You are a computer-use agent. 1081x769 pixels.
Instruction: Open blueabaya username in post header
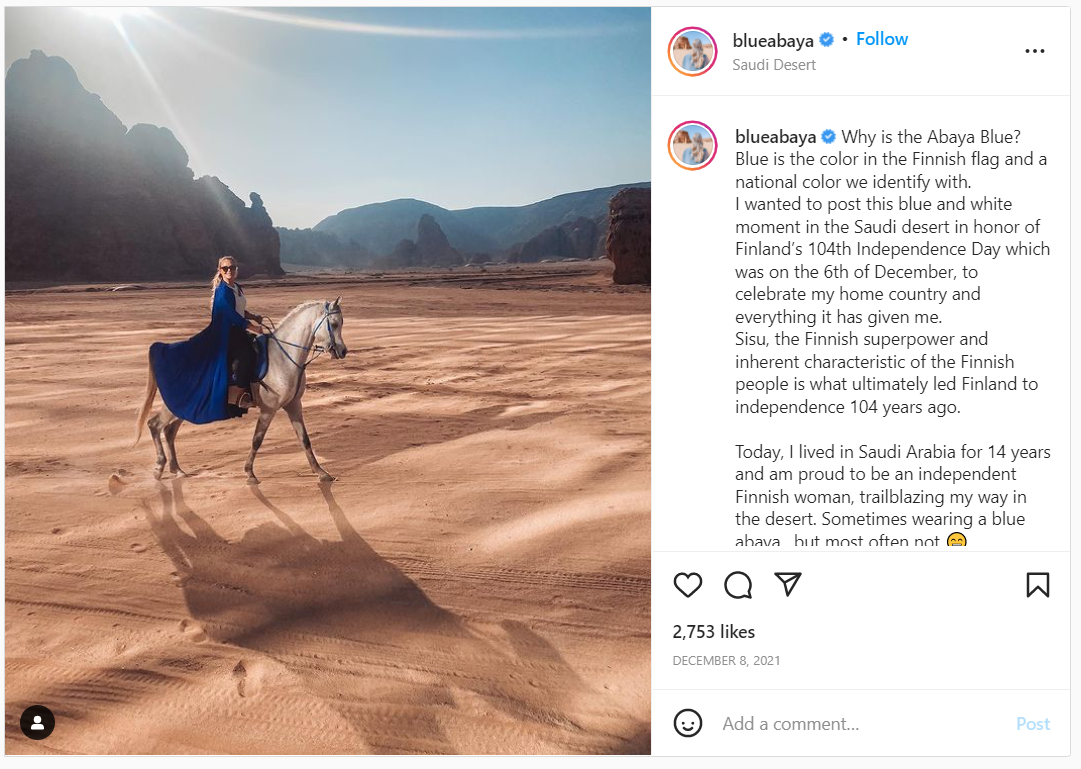[773, 41]
